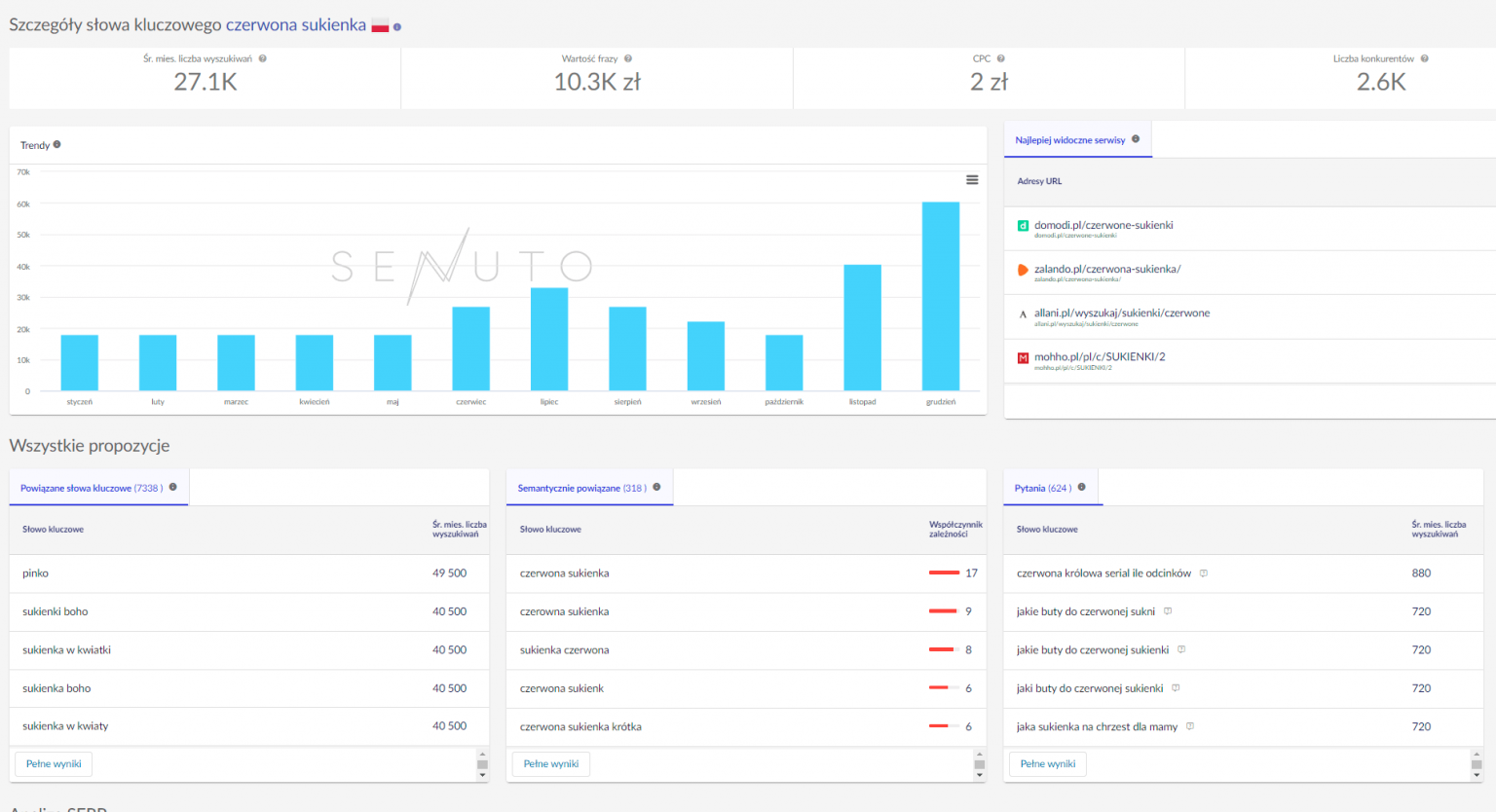Open the chart hamburger menu icon
The image size is (1496, 812).
tap(971, 179)
